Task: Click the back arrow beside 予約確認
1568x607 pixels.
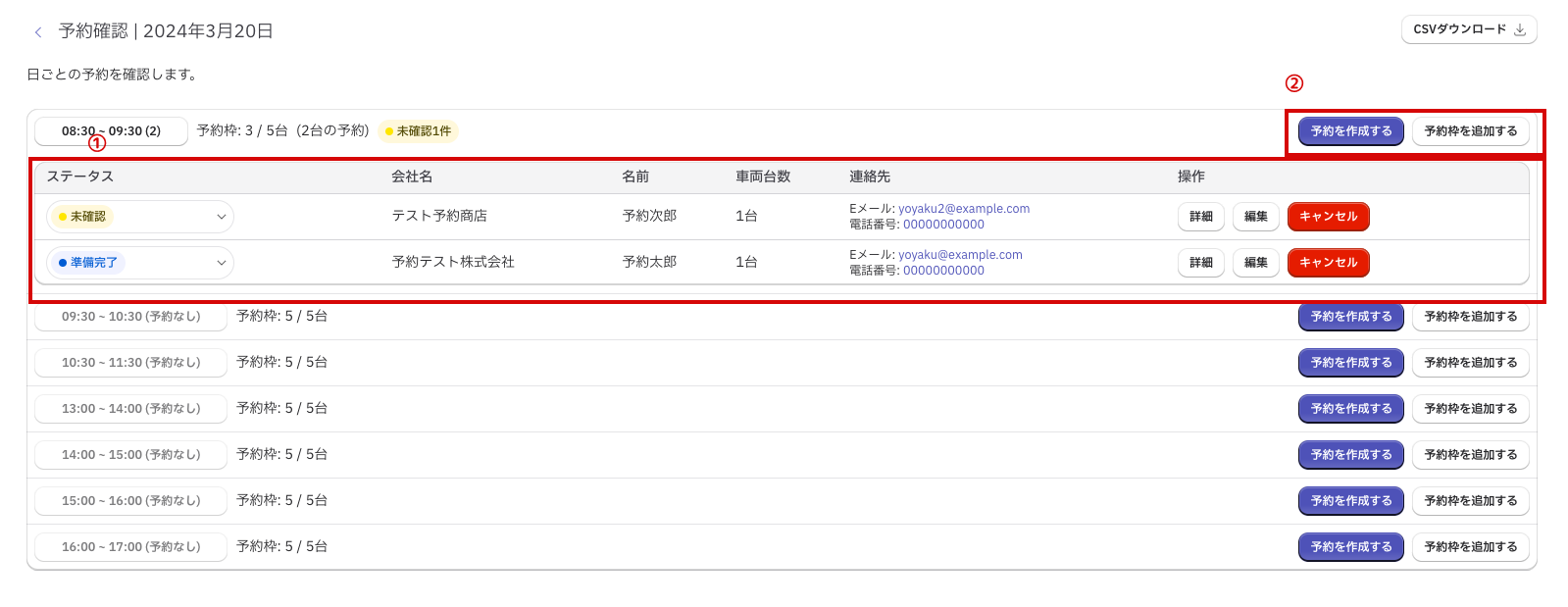Action: [x=38, y=32]
